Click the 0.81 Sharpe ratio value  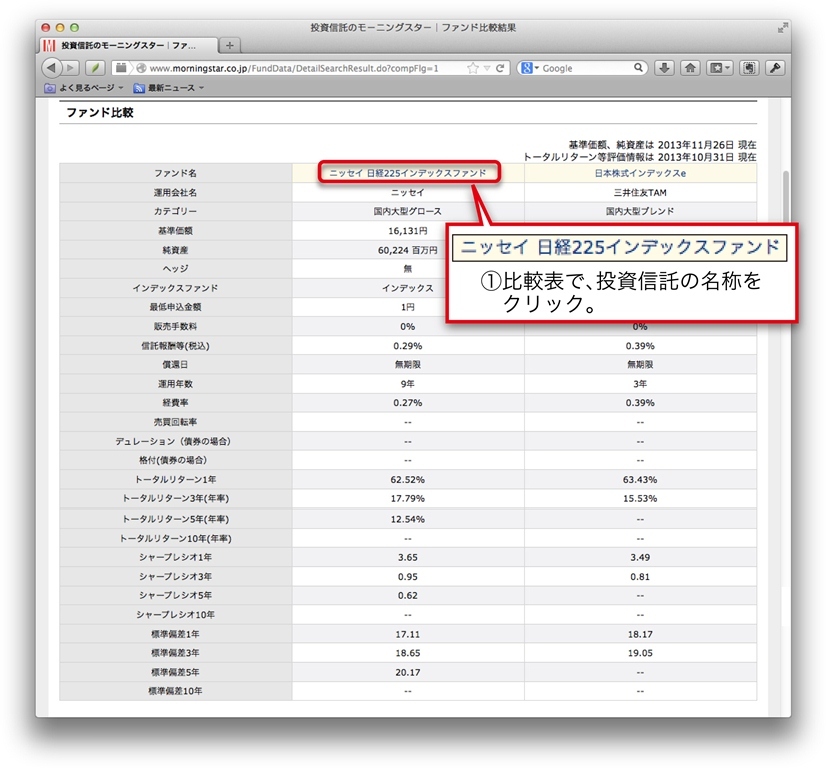[640, 576]
